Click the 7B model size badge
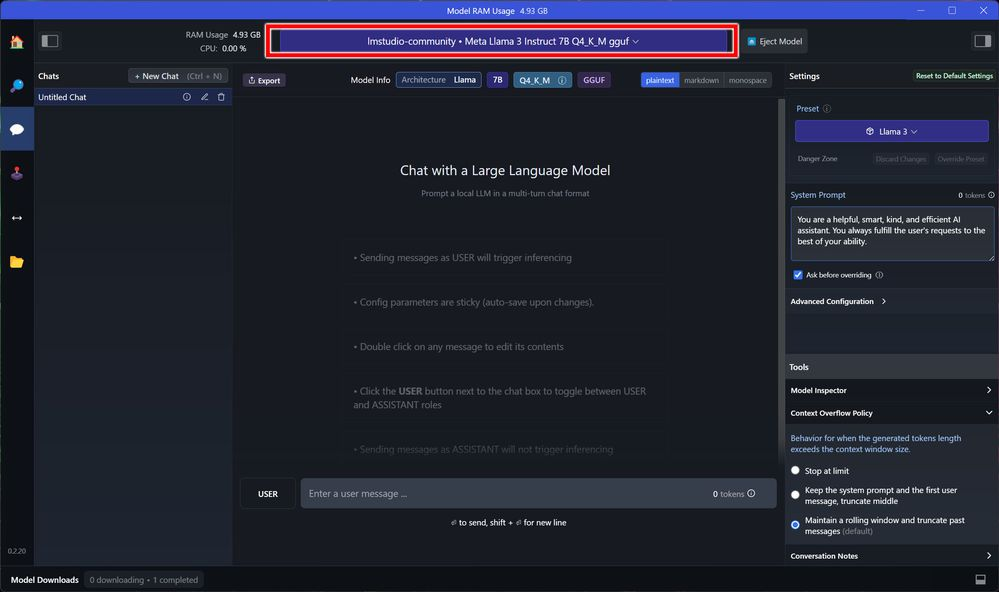Image resolution: width=999 pixels, height=592 pixels. tap(498, 80)
